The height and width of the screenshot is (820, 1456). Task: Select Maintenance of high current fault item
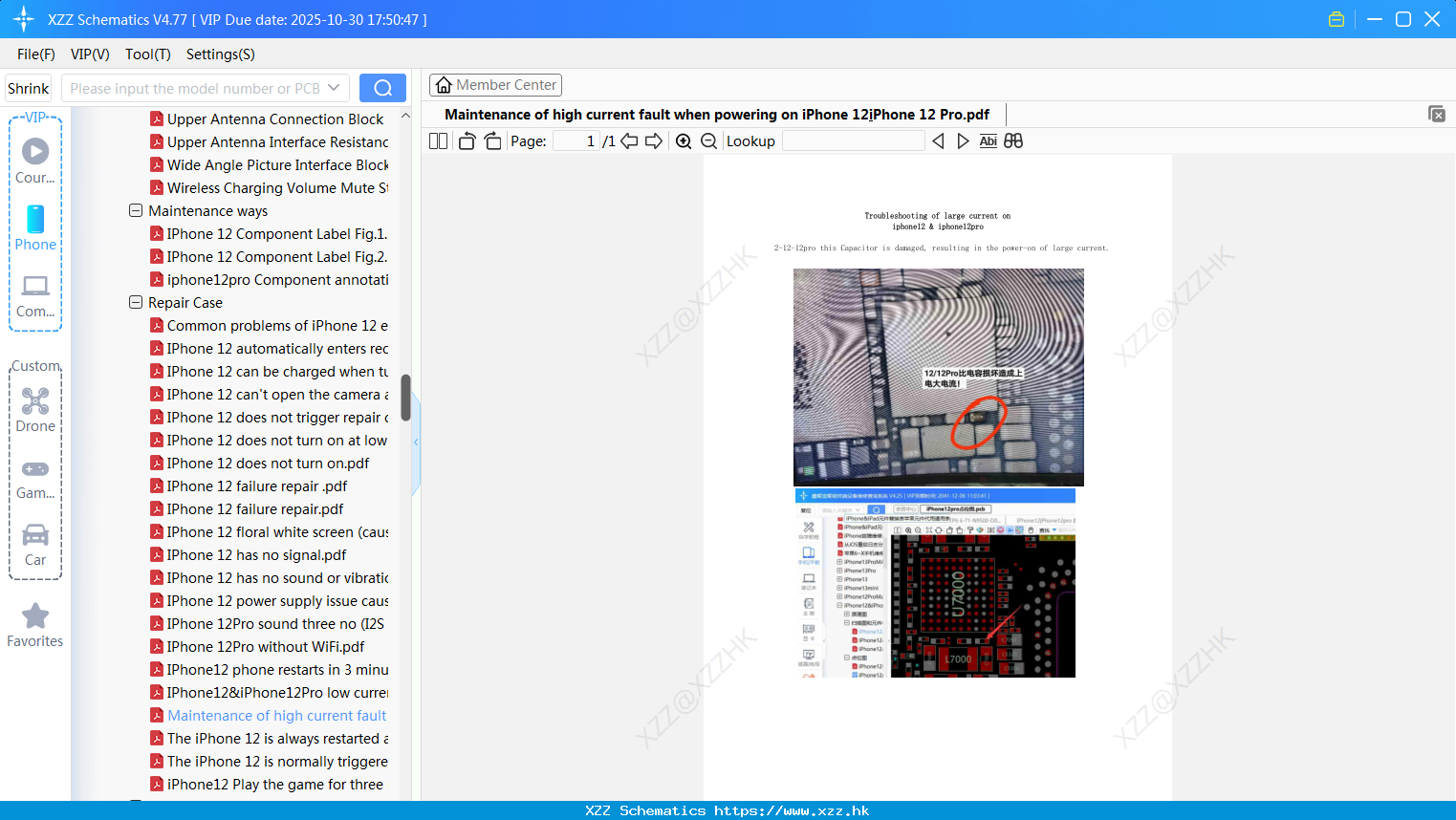coord(269,715)
